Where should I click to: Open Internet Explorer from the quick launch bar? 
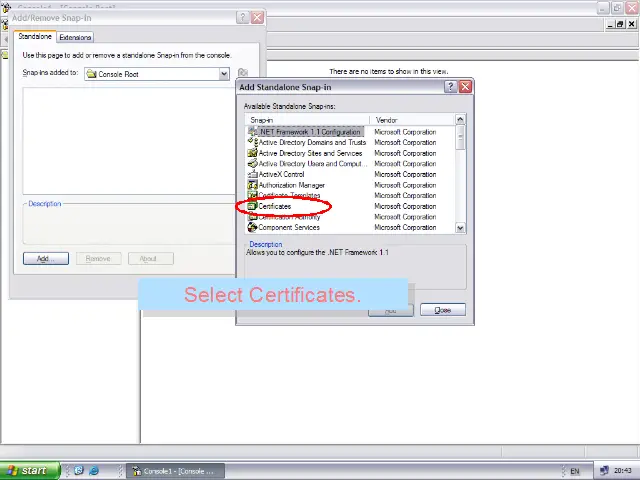[x=93, y=471]
